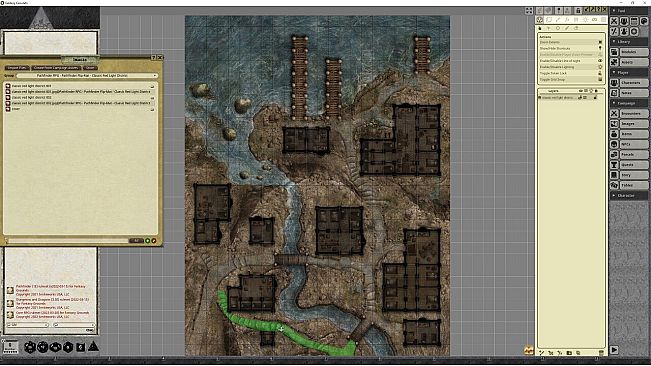
Task: Toggle Token Lock action
Action: click(x=571, y=73)
